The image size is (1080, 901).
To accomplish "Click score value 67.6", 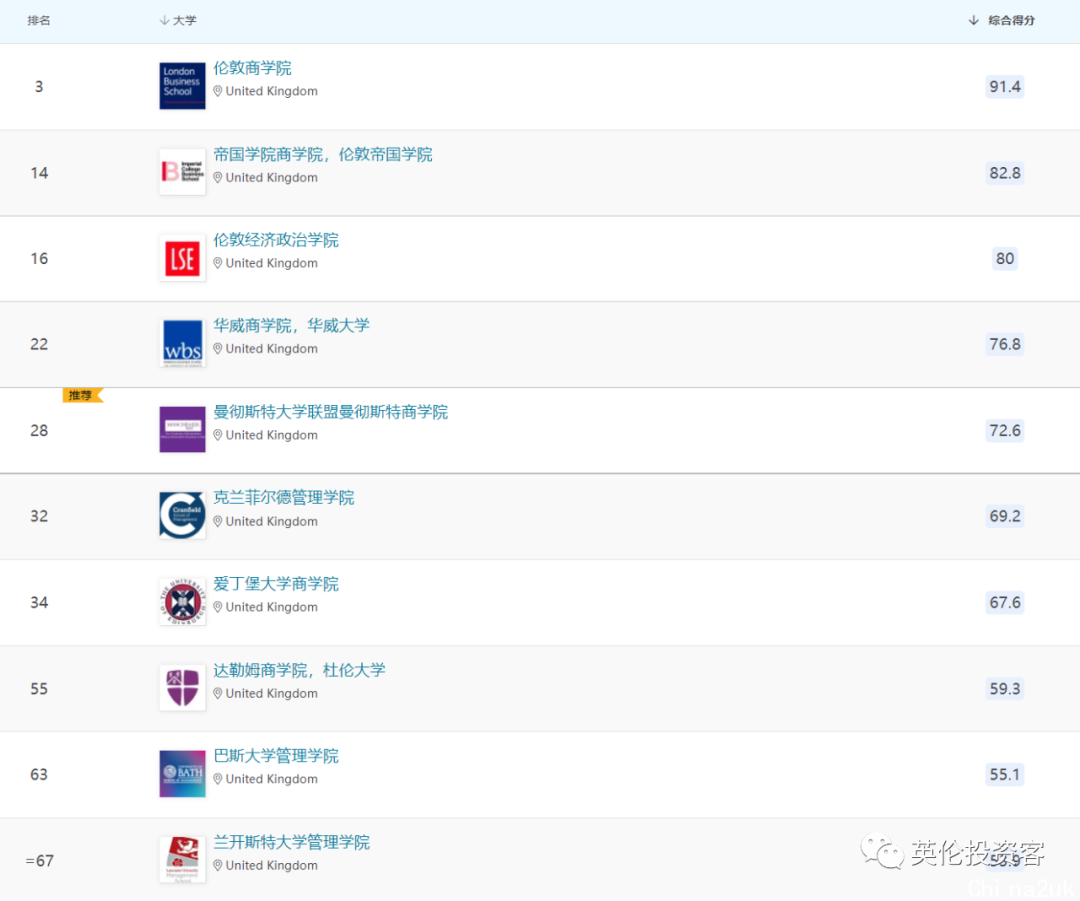I will [1005, 603].
